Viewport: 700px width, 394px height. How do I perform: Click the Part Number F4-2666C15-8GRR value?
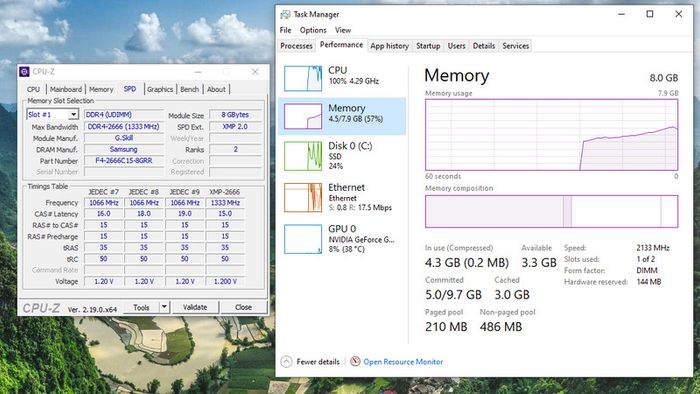tap(123, 161)
